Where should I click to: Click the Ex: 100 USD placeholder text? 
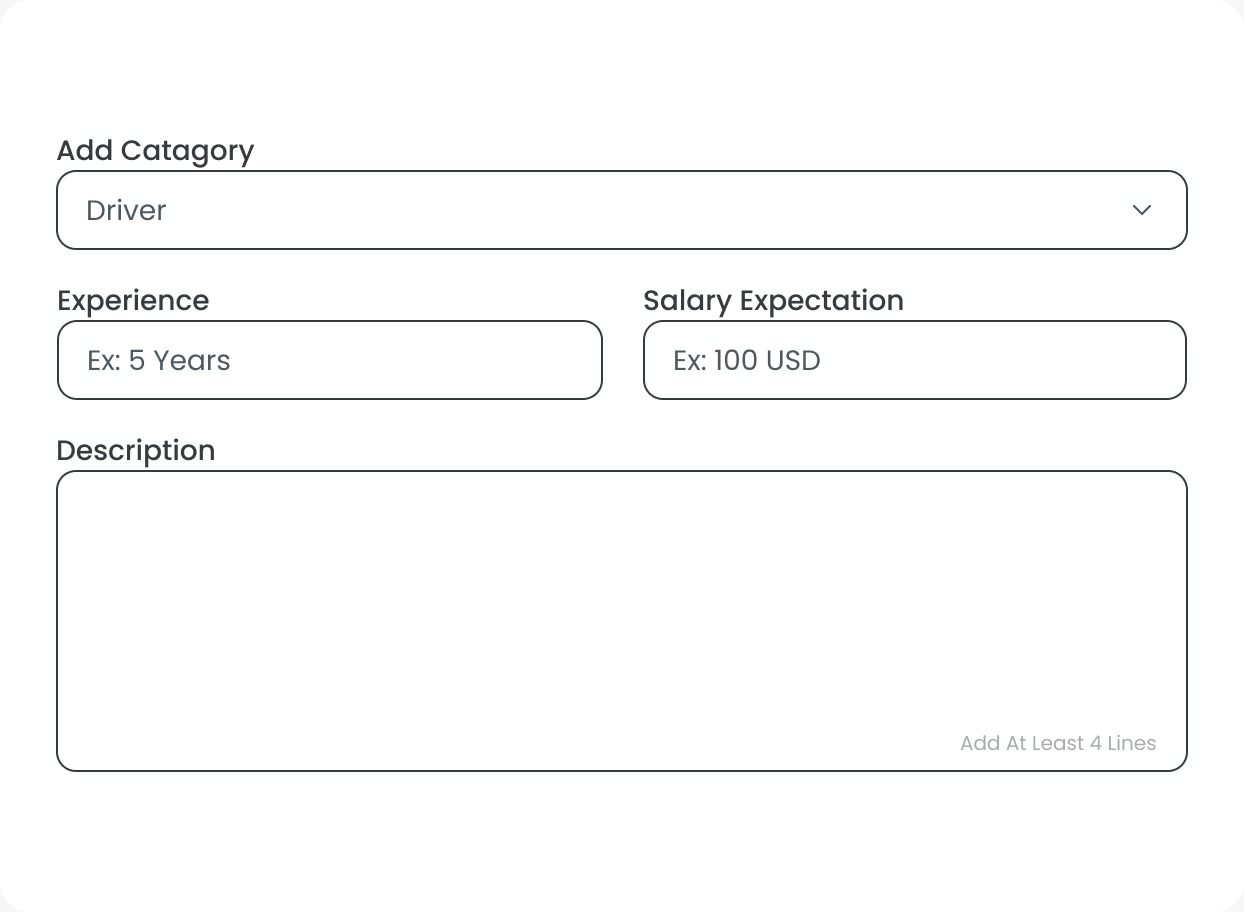[747, 360]
